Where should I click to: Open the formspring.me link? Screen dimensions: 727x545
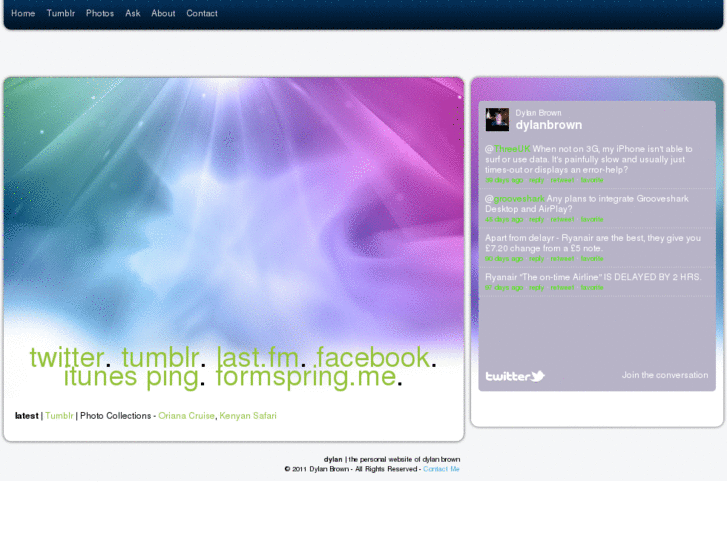pyautogui.click(x=306, y=377)
